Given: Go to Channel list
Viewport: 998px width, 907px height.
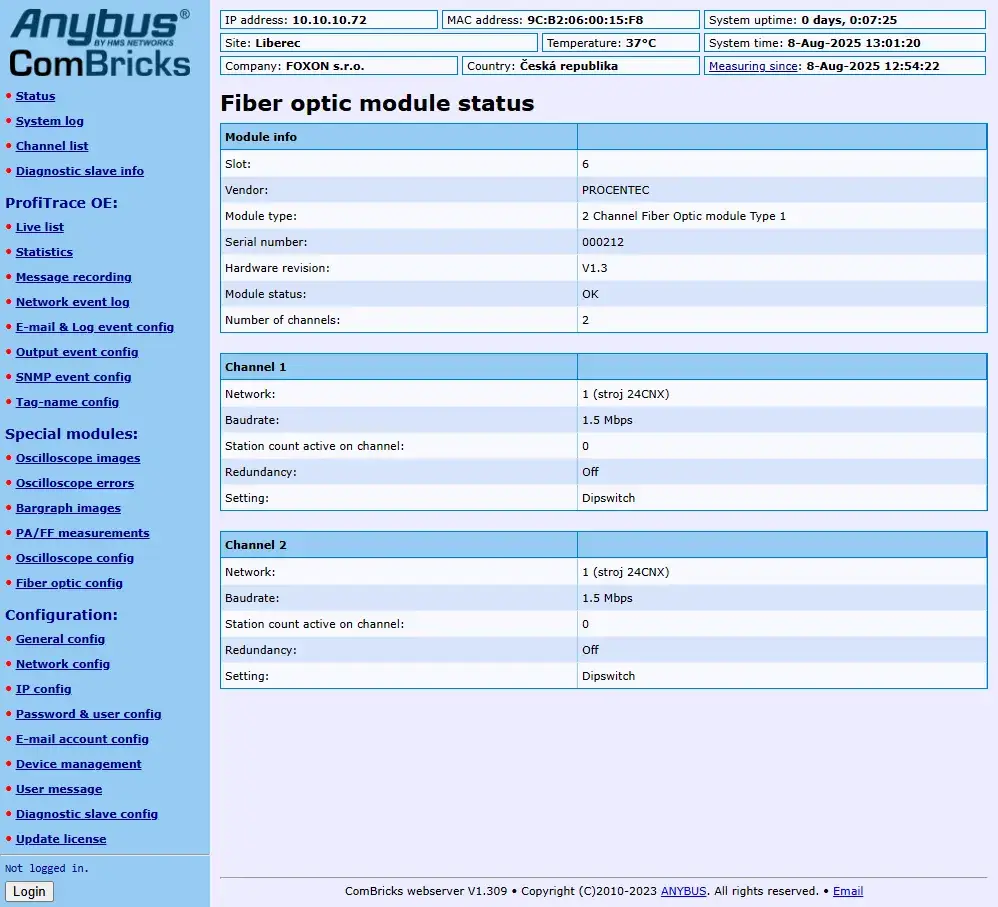Looking at the screenshot, I should [52, 146].
